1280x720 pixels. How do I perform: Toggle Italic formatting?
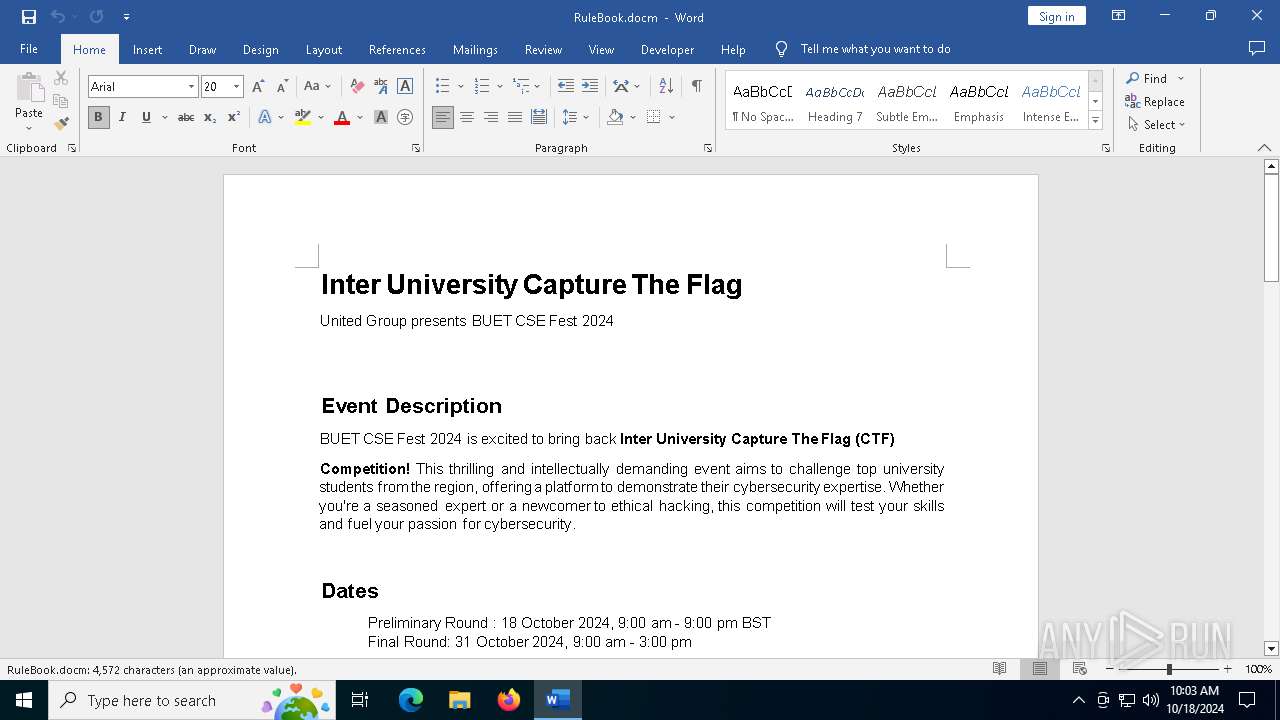point(122,117)
